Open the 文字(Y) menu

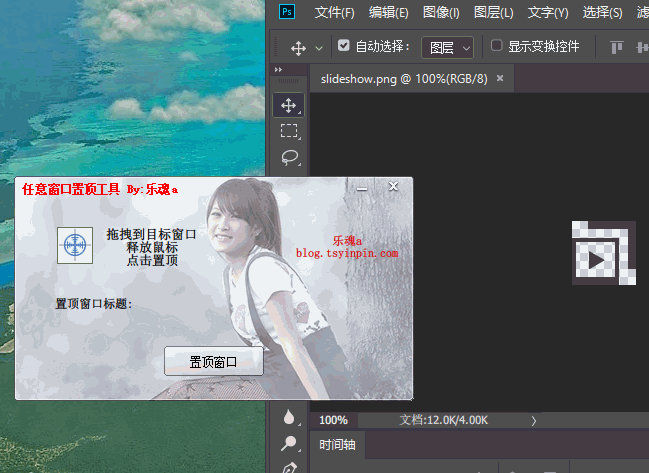(548, 13)
